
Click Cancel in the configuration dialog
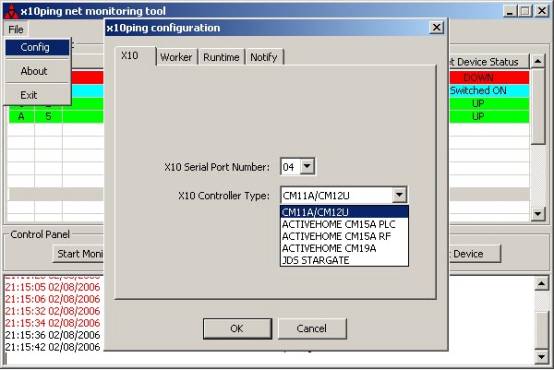(x=312, y=329)
